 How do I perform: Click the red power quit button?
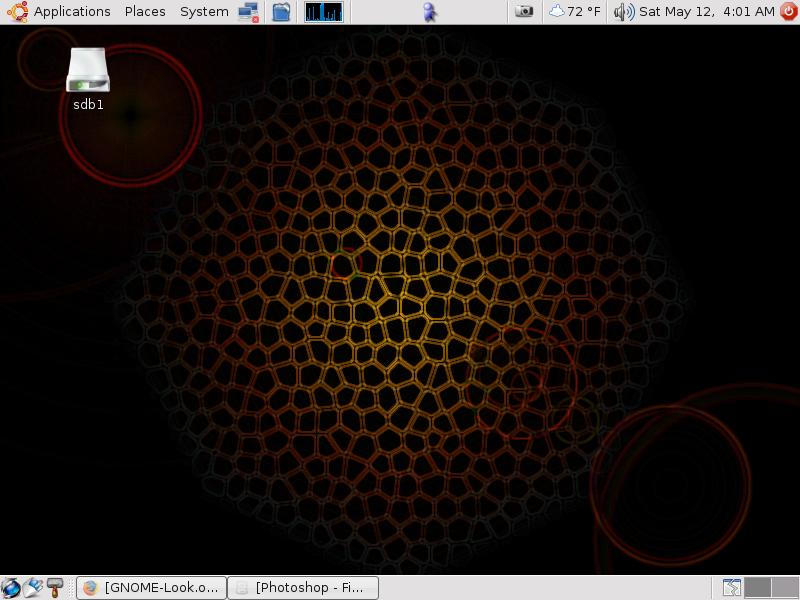point(789,11)
